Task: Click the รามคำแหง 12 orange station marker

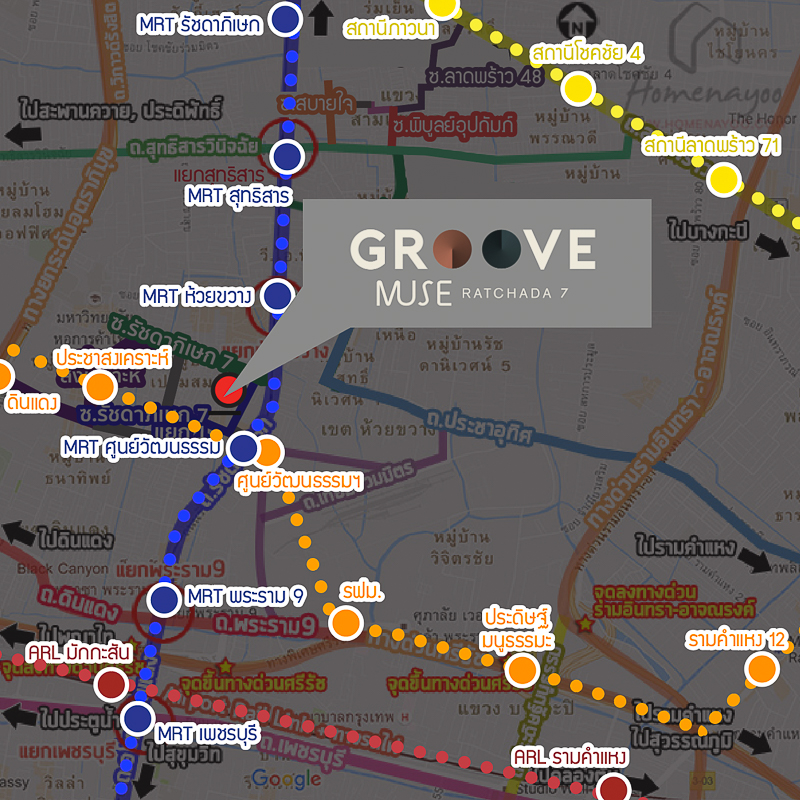Action: pyautogui.click(x=762, y=669)
